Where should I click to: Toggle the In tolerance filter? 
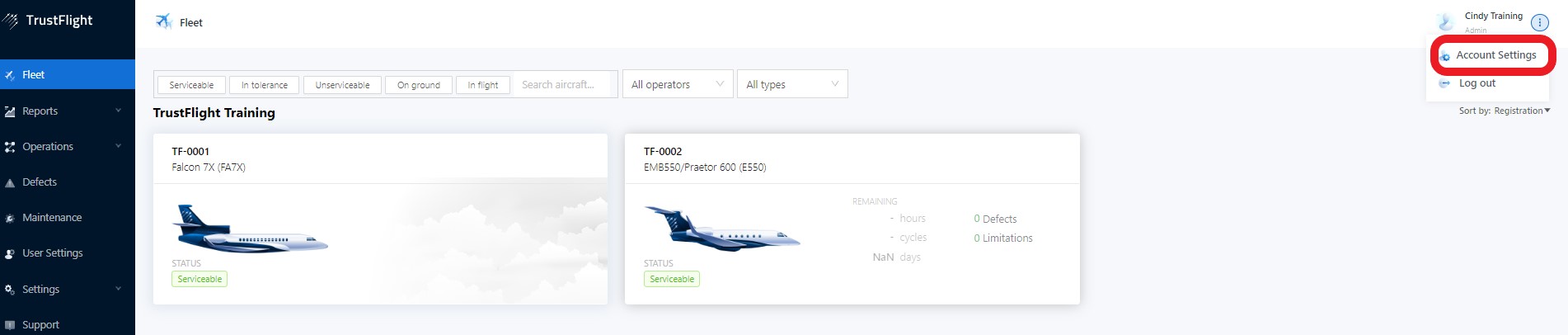coord(265,85)
